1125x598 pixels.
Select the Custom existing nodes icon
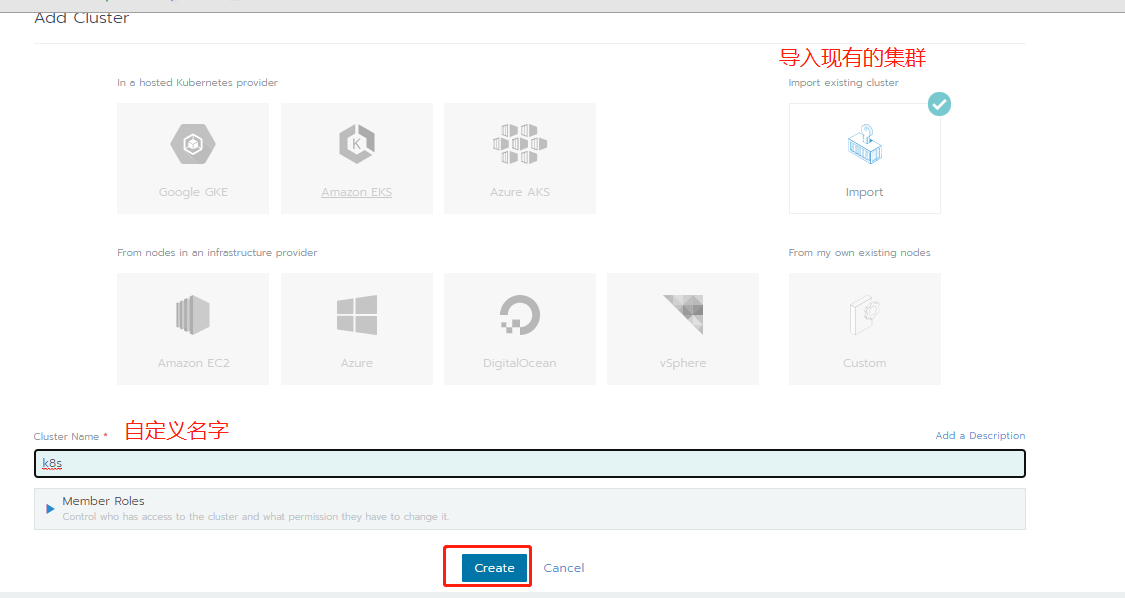click(x=865, y=315)
